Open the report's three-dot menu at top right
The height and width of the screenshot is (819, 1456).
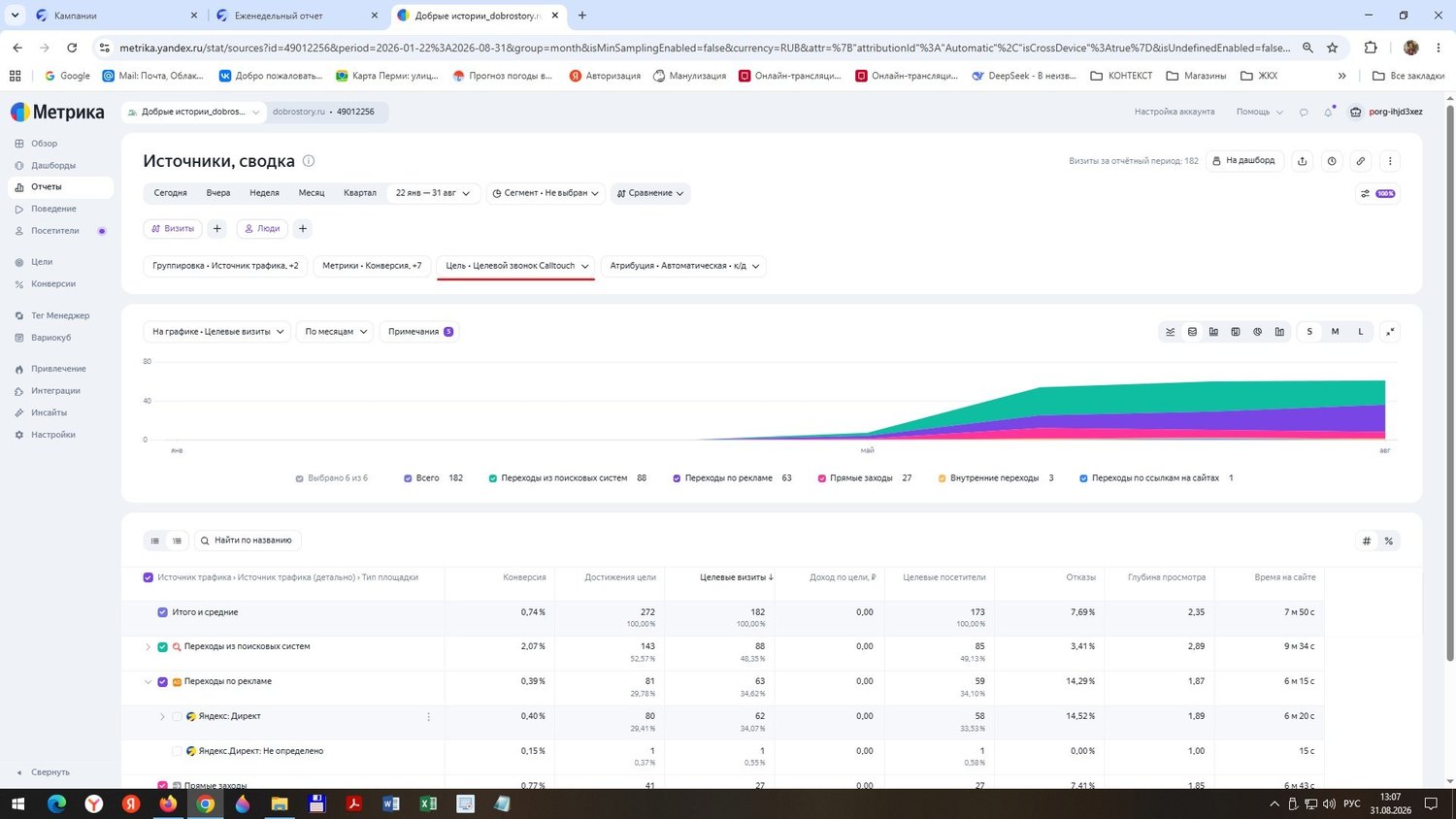coord(1390,161)
